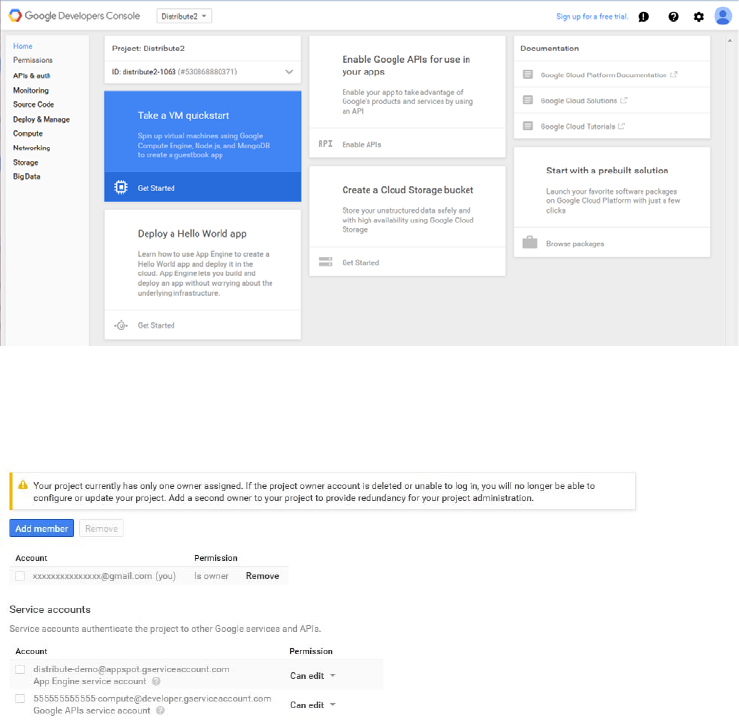The image size is (739, 720).
Task: Click the API icon beside Enable APIs
Action: pyautogui.click(x=326, y=144)
